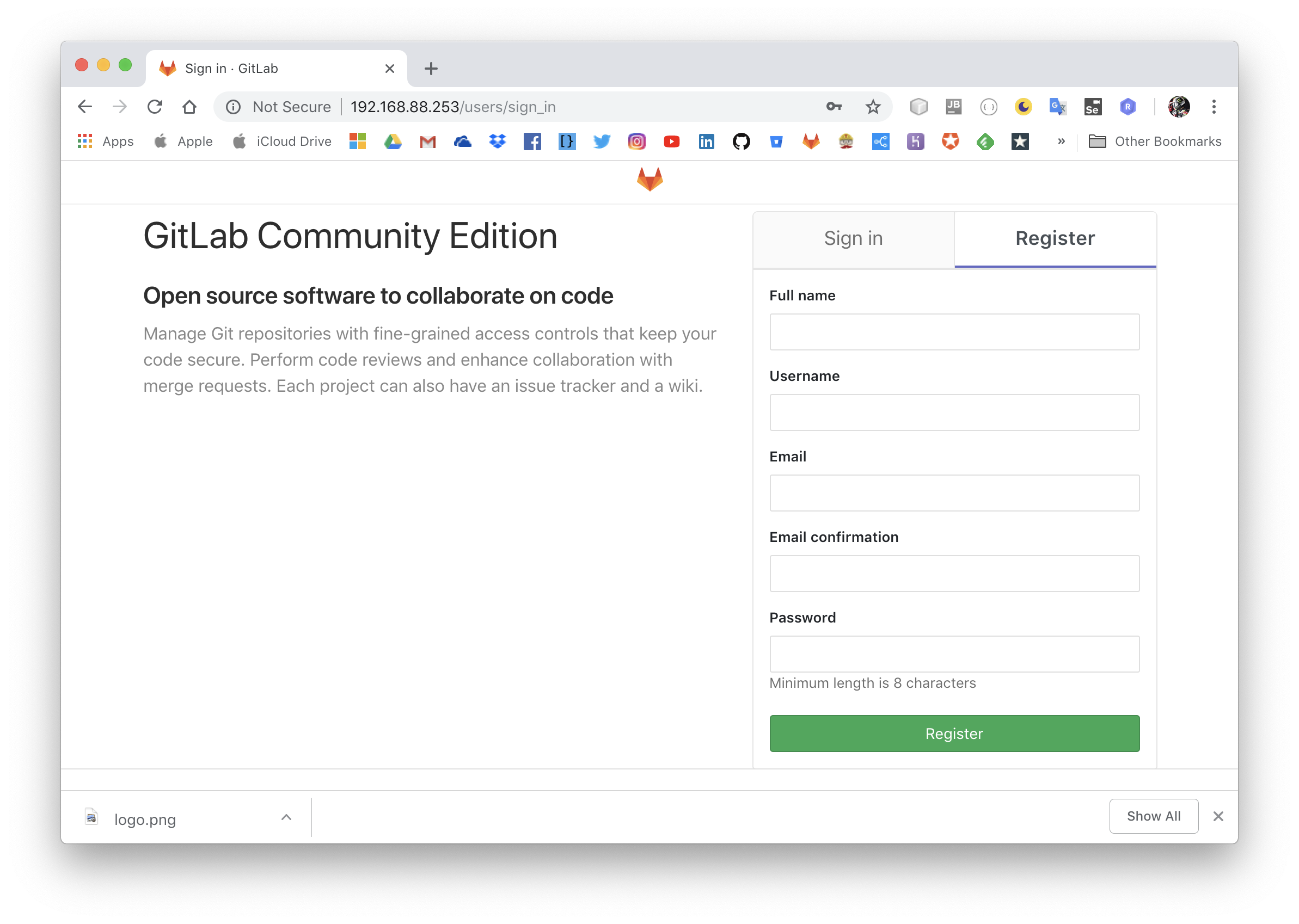Focus the Email input field
This screenshot has height=924, width=1299.
(x=954, y=492)
